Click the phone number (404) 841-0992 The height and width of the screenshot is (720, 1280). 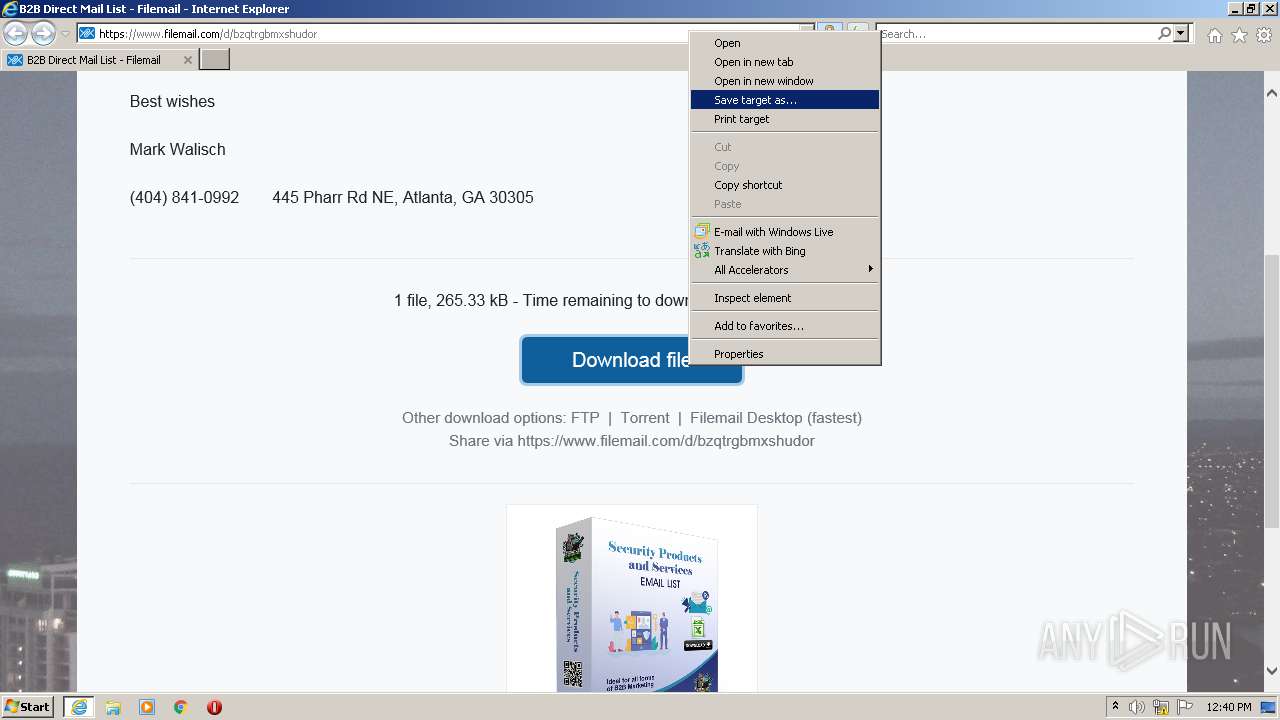click(x=184, y=198)
